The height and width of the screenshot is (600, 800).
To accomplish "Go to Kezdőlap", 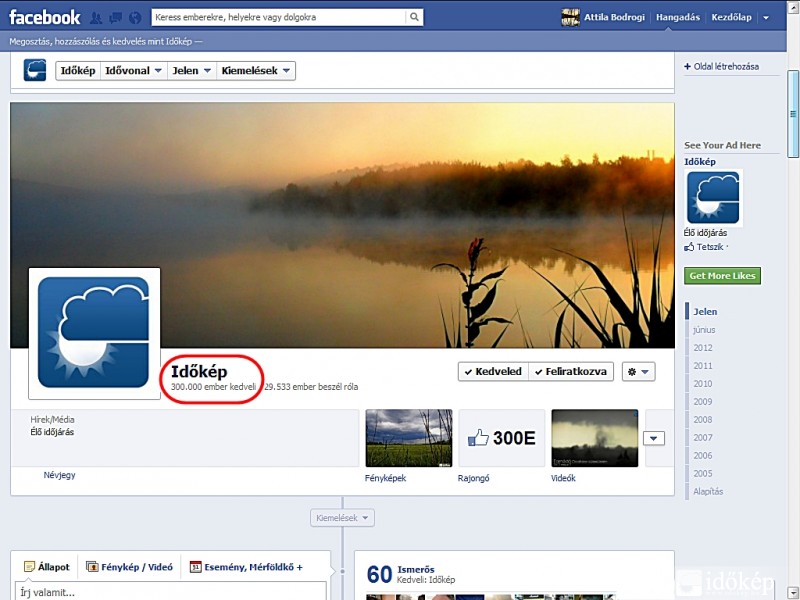I will click(731, 17).
